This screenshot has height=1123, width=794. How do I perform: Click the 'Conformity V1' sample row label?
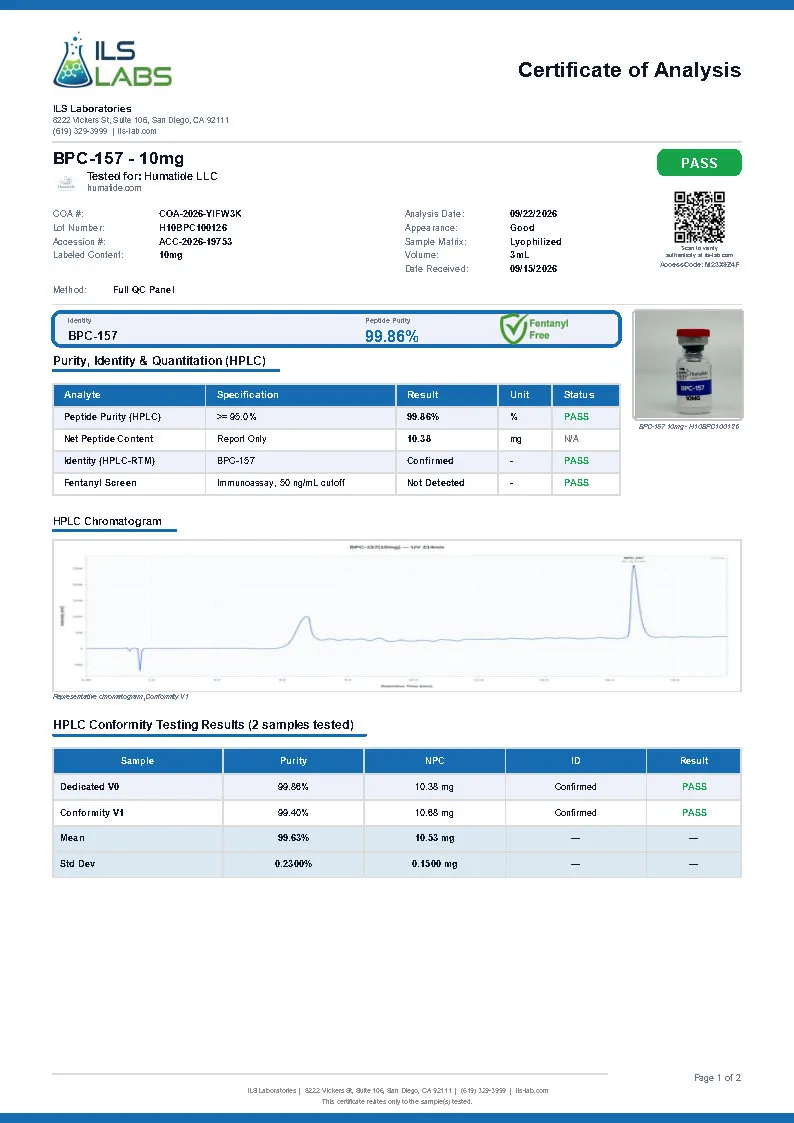coord(92,813)
